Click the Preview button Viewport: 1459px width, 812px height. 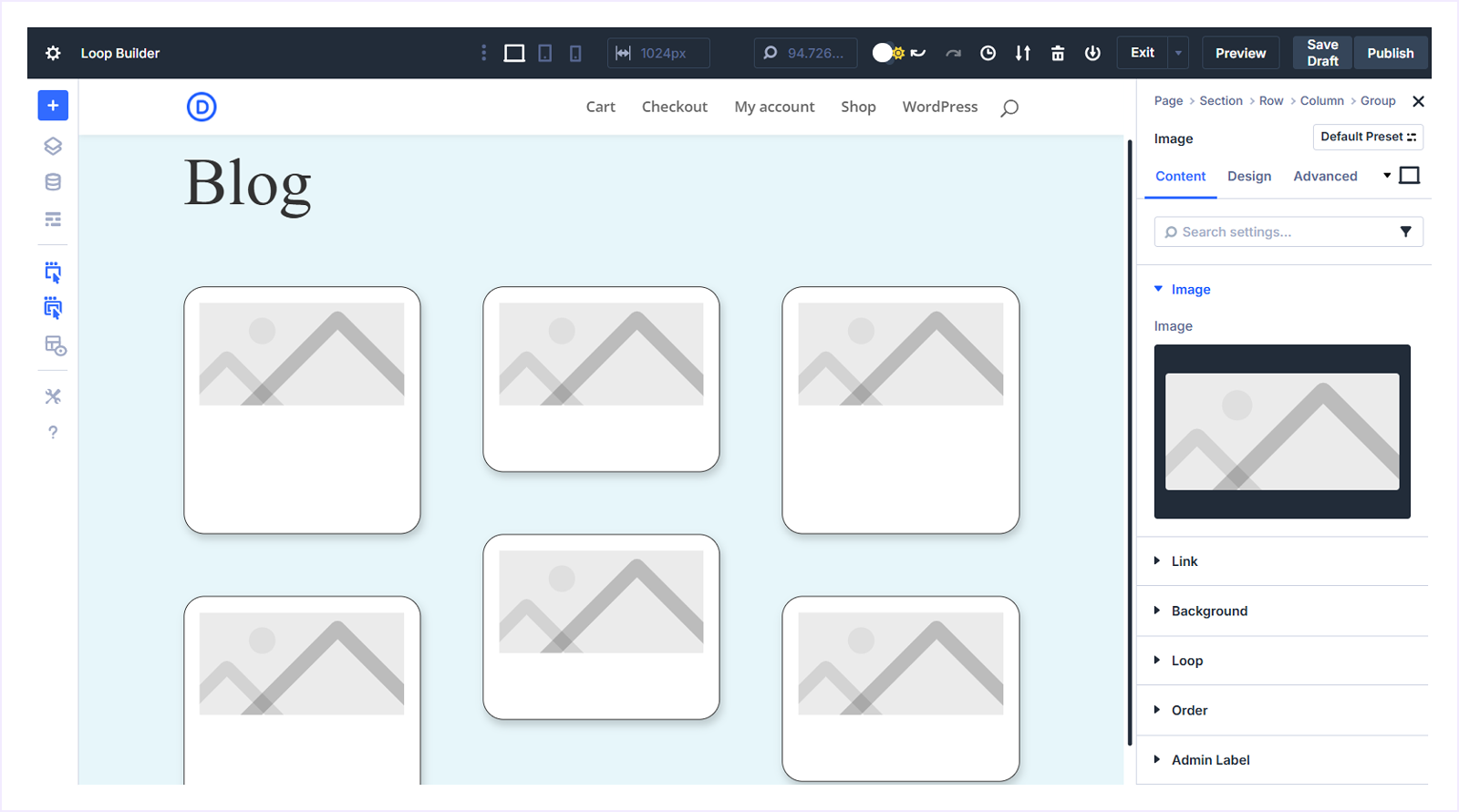coord(1240,53)
